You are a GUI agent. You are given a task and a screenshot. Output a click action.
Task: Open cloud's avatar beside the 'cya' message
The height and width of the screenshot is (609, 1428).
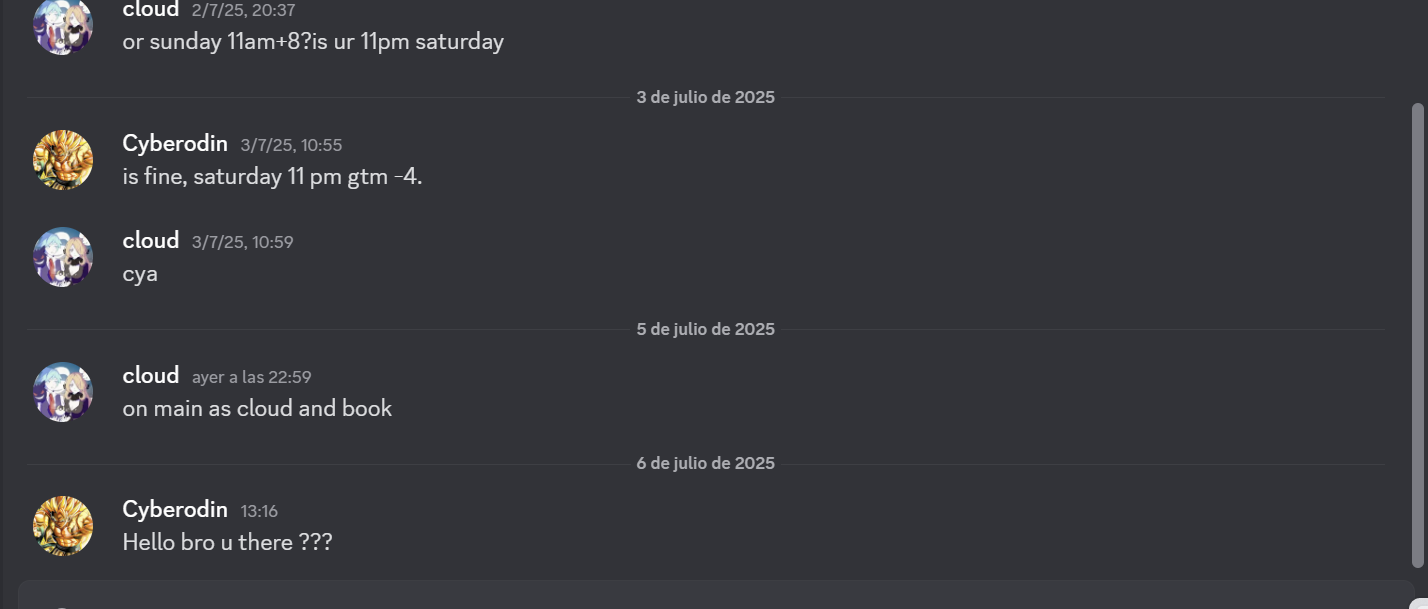[x=63, y=257]
